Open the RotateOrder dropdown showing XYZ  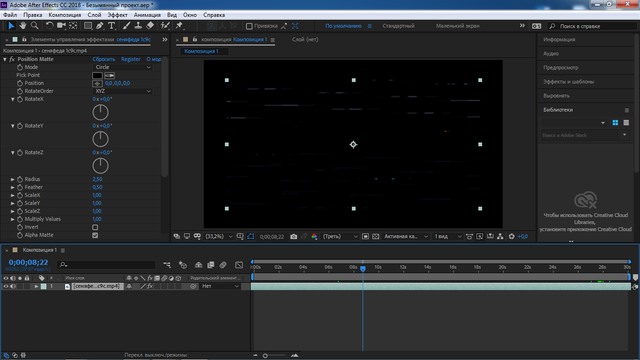(x=122, y=91)
